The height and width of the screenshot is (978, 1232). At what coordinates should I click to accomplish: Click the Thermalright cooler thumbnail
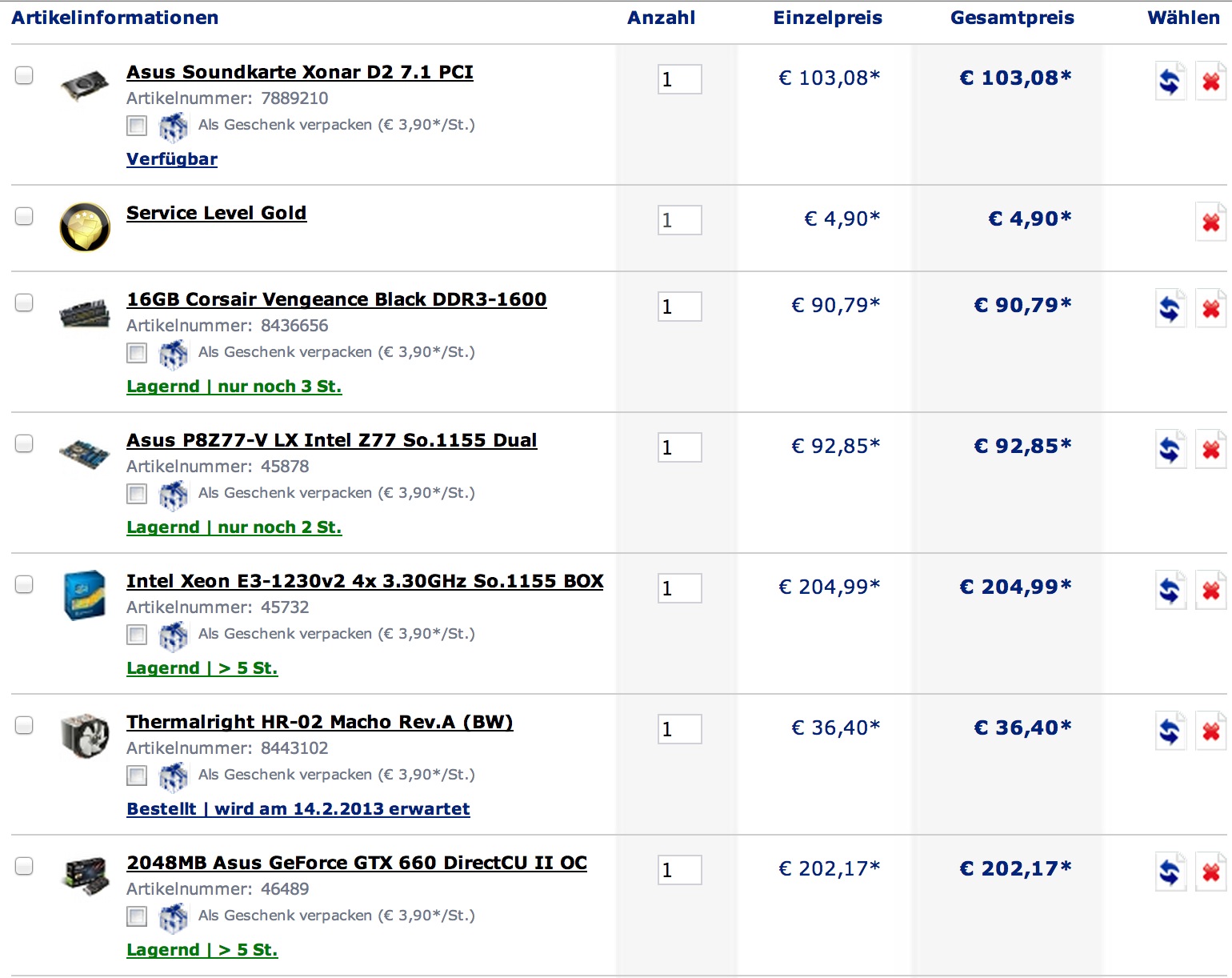coord(85,736)
